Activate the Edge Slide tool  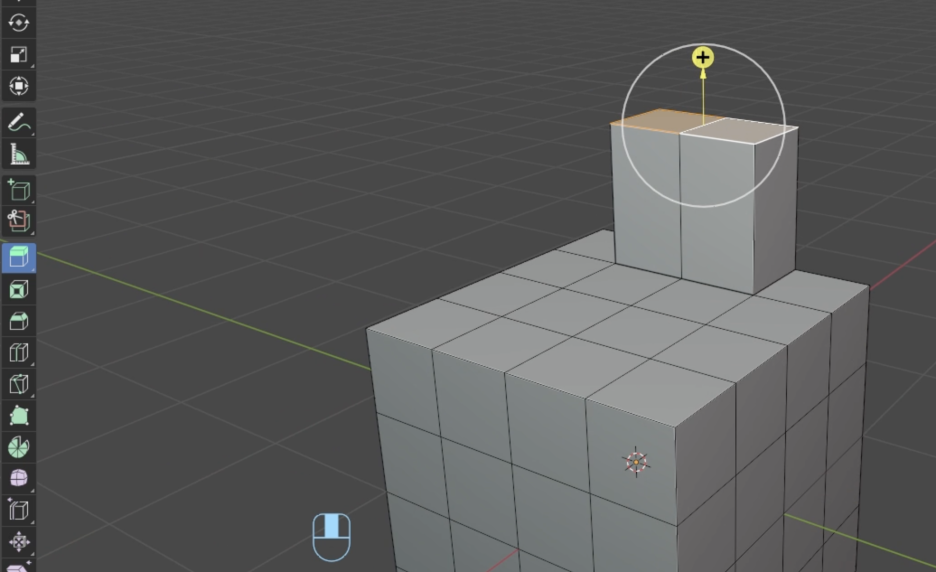tap(19, 510)
